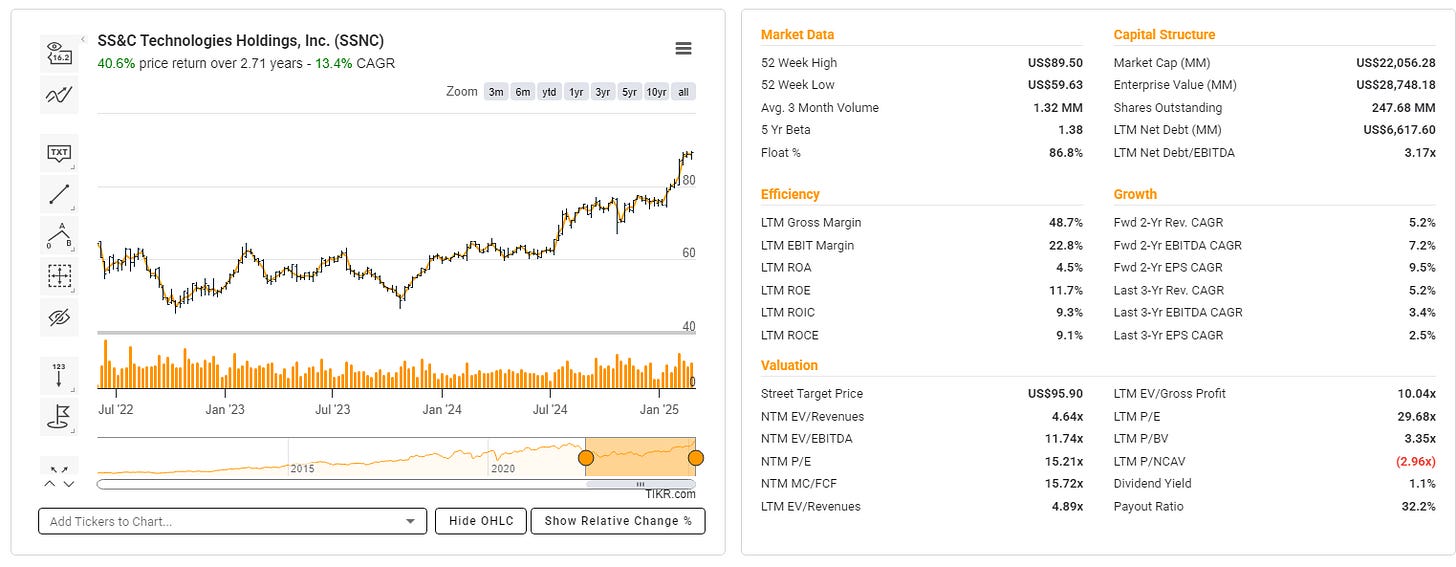Click Payout Ratio value 32.2%
Screen dimensions: 1456x567
(x=1419, y=507)
